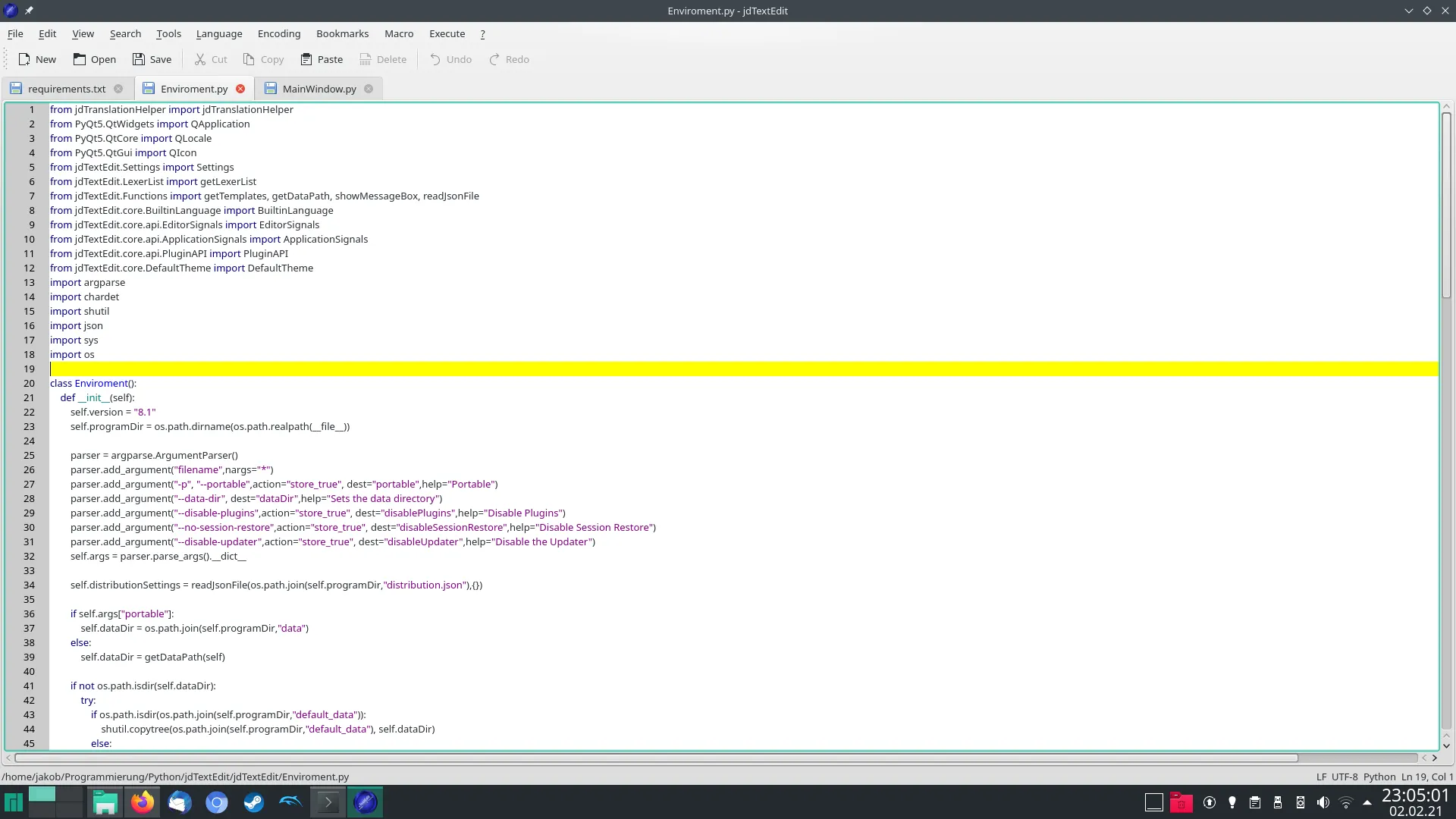Click the KDE Connect phone tray icon
Image resolution: width=1456 pixels, height=819 pixels.
tap(1301, 802)
